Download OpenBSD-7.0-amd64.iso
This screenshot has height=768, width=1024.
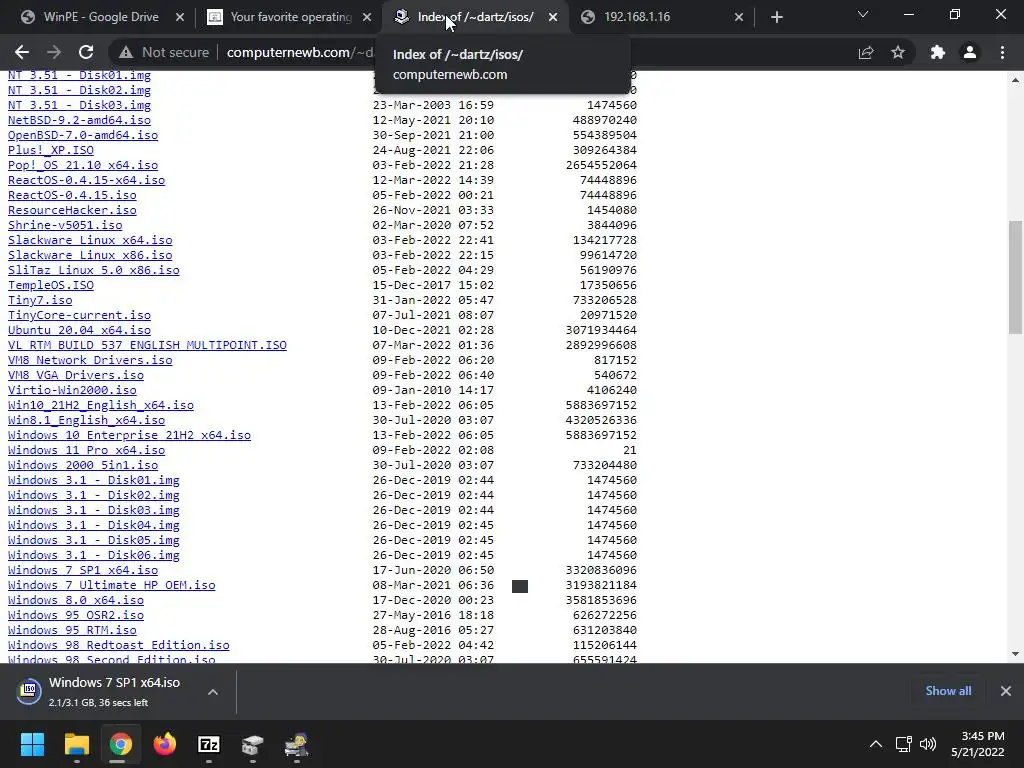[83, 135]
